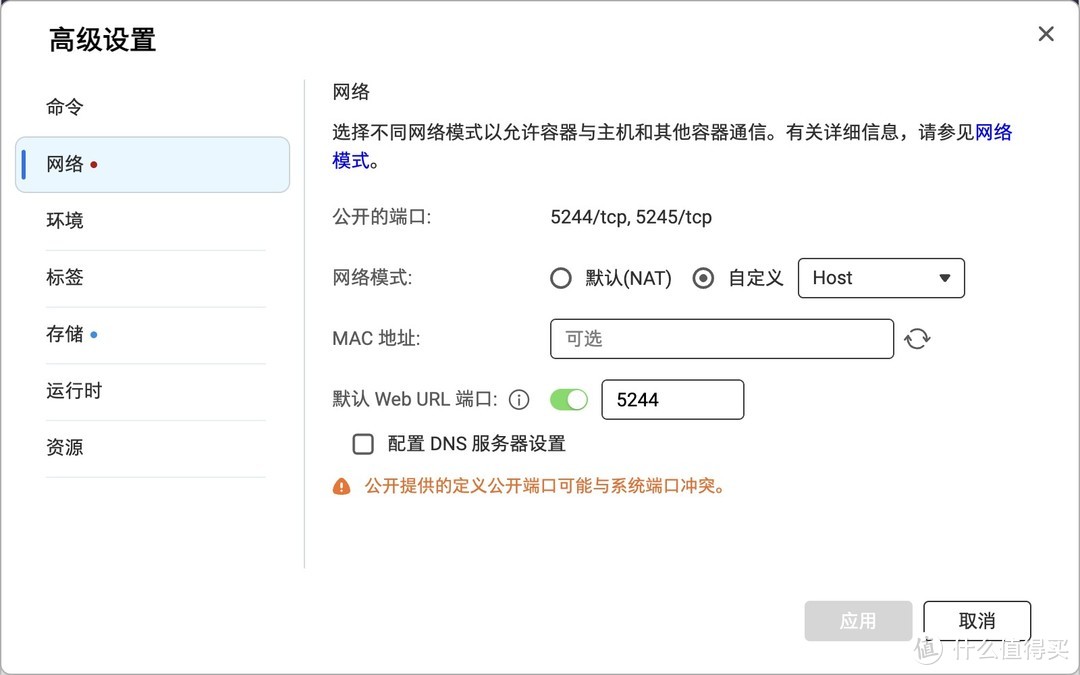The width and height of the screenshot is (1080, 675).
Task: Open the 标签 section
Action: pos(65,278)
